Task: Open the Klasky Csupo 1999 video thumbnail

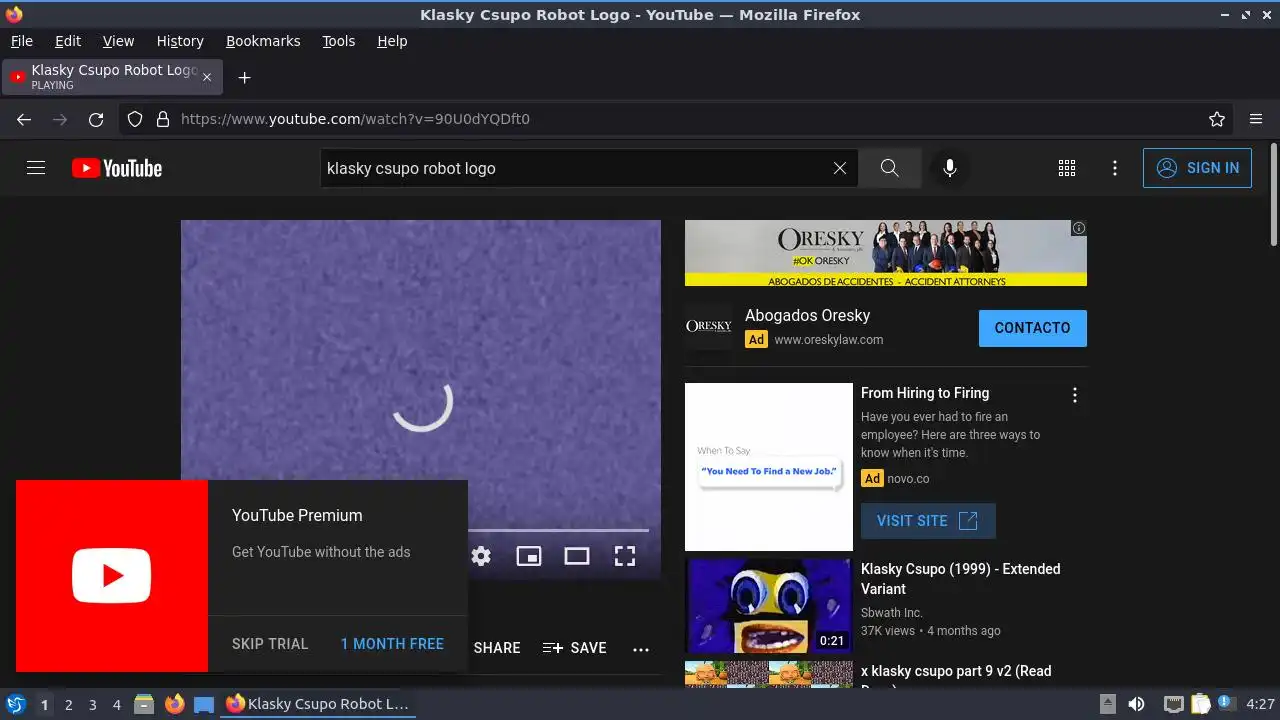Action: [768, 606]
